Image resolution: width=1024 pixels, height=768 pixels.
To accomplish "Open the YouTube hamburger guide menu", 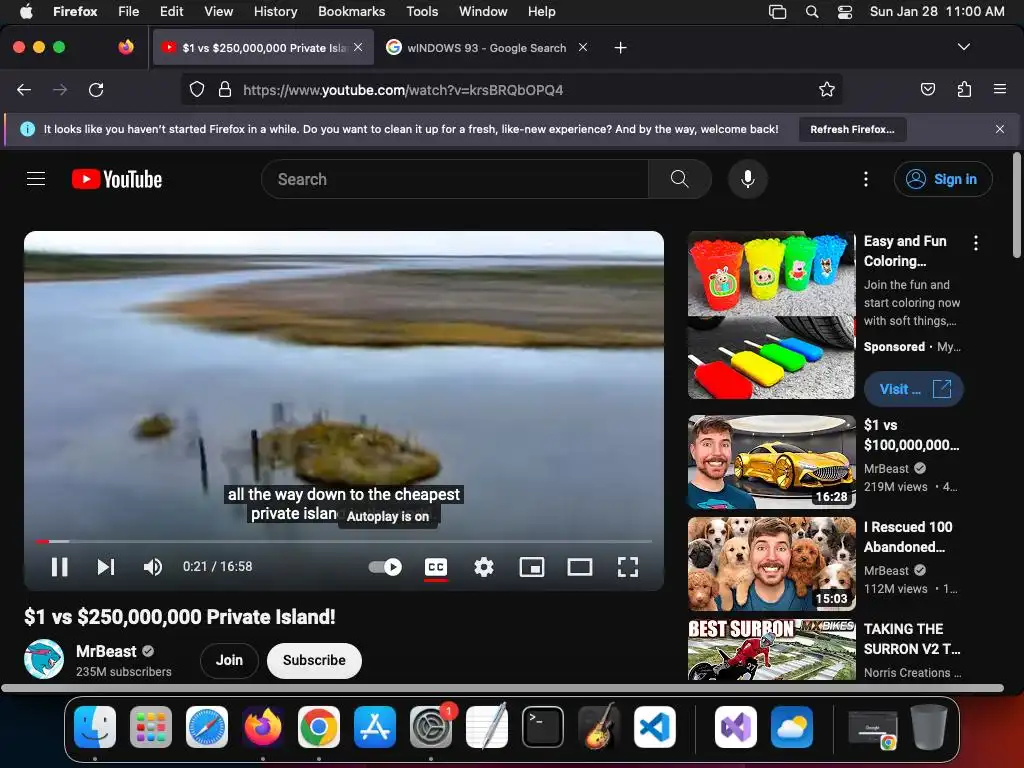I will click(36, 179).
